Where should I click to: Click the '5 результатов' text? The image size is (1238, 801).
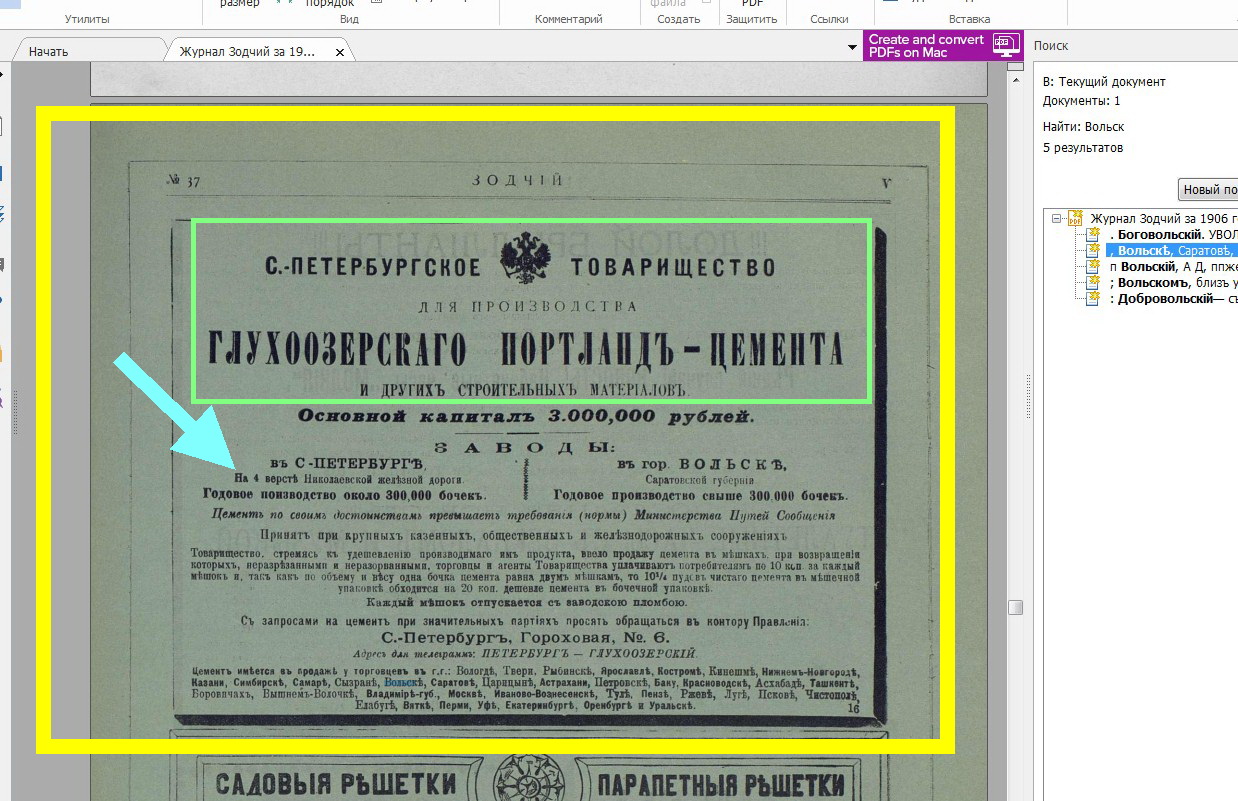point(1083,148)
